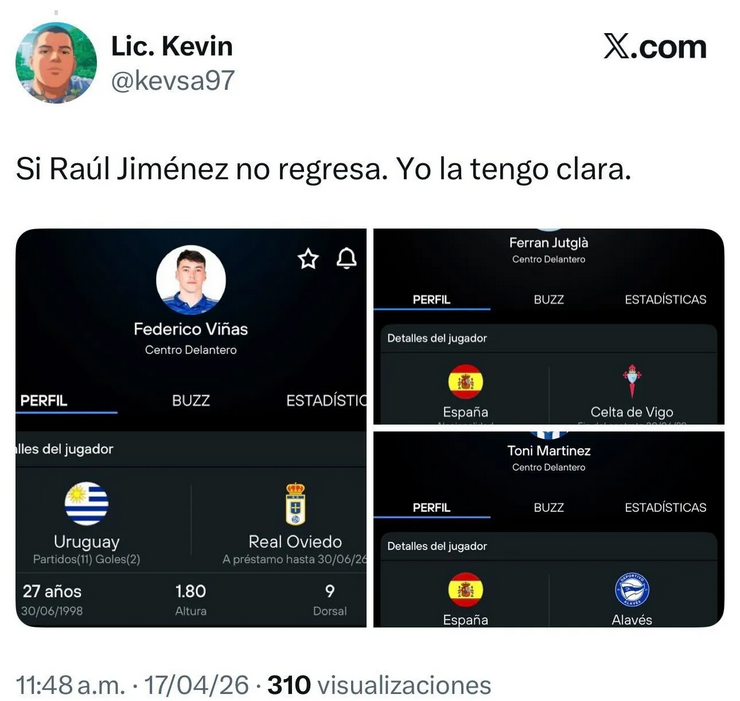Image resolution: width=740 pixels, height=701 pixels.
Task: Open the @kevsa97 handle link
Action: pos(173,80)
